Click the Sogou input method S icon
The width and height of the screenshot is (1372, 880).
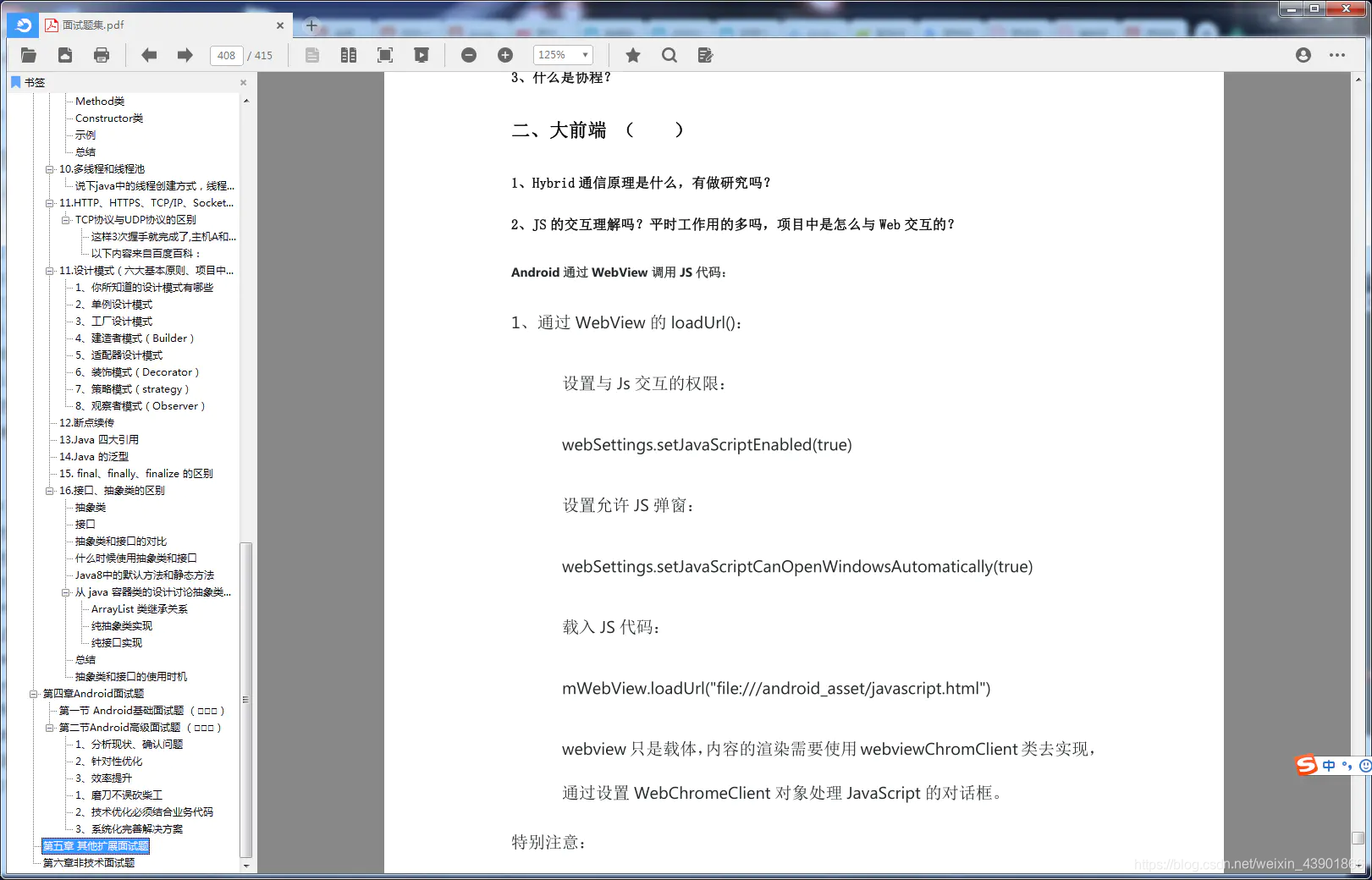1307,765
